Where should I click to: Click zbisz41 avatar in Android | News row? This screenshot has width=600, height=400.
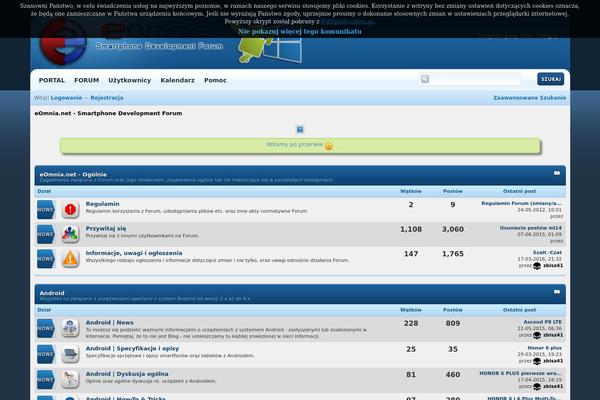(x=537, y=335)
